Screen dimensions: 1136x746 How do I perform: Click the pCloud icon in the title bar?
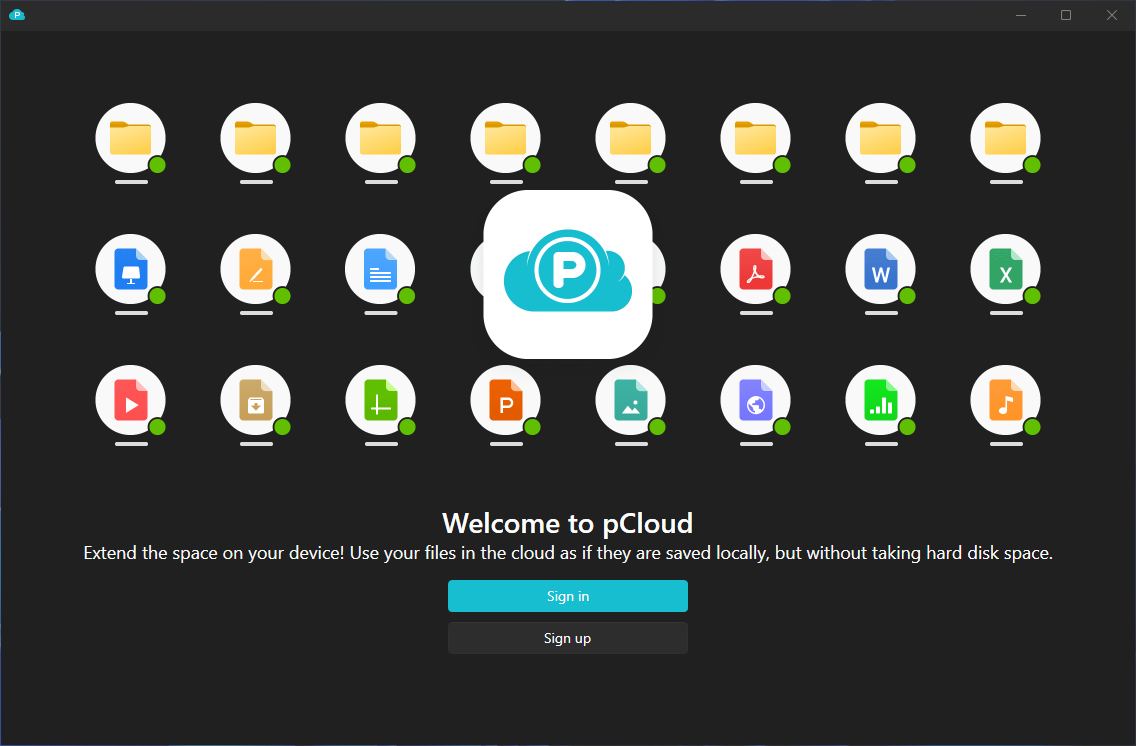(17, 14)
